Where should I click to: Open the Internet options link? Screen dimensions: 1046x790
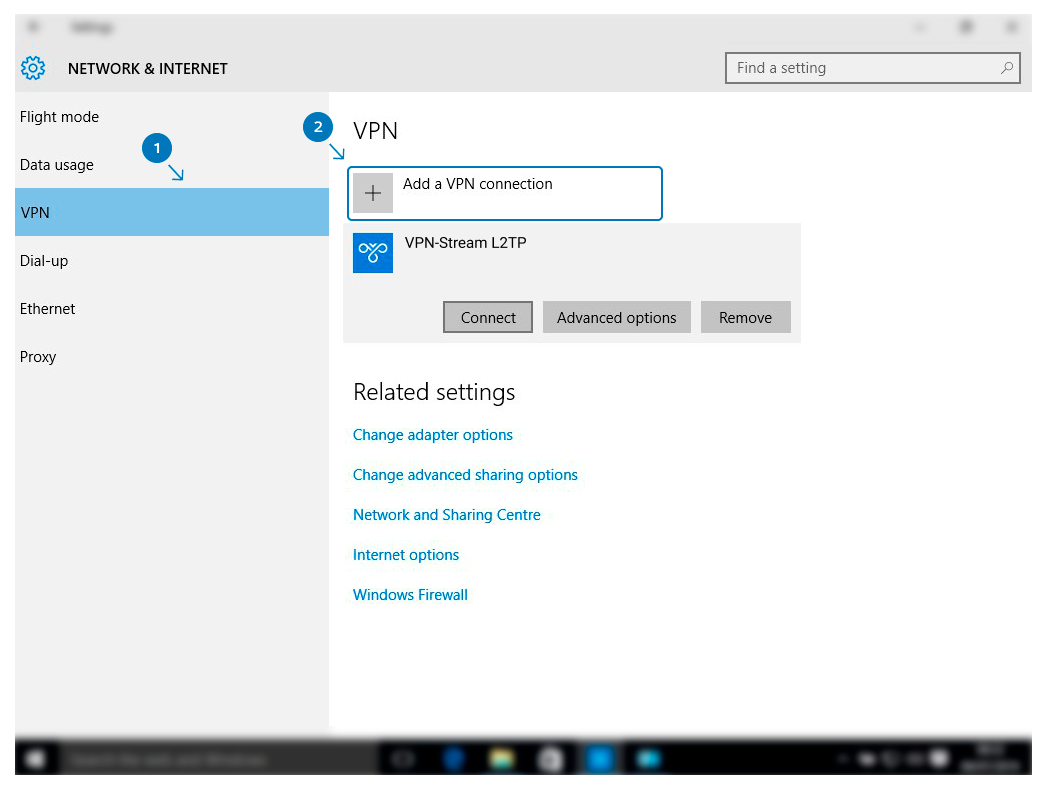(406, 555)
